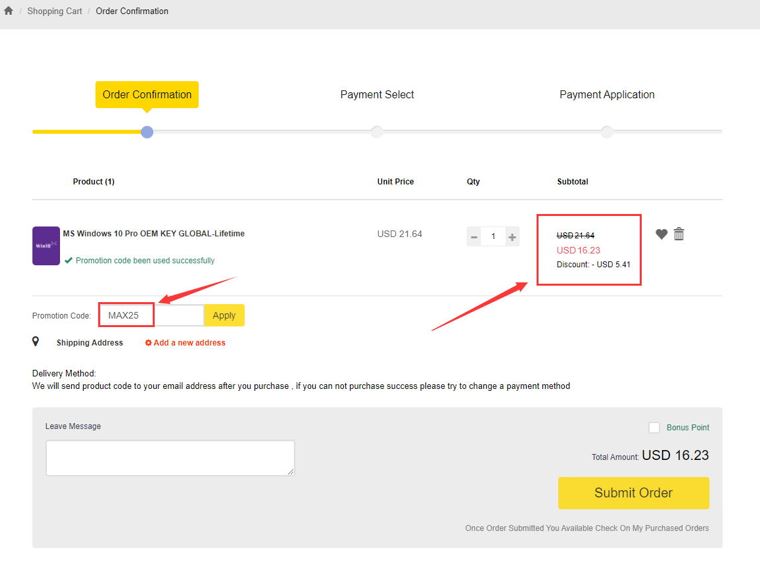The width and height of the screenshot is (760, 562).
Task: Focus the Promotion Code input field
Action: pos(151,315)
